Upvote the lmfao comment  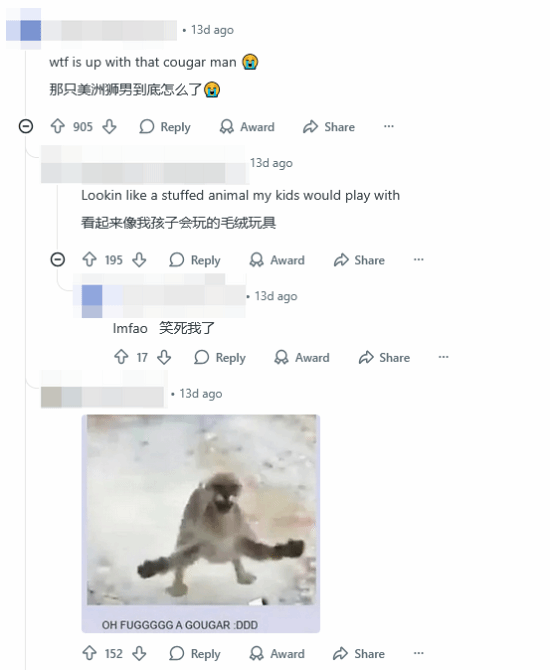121,357
